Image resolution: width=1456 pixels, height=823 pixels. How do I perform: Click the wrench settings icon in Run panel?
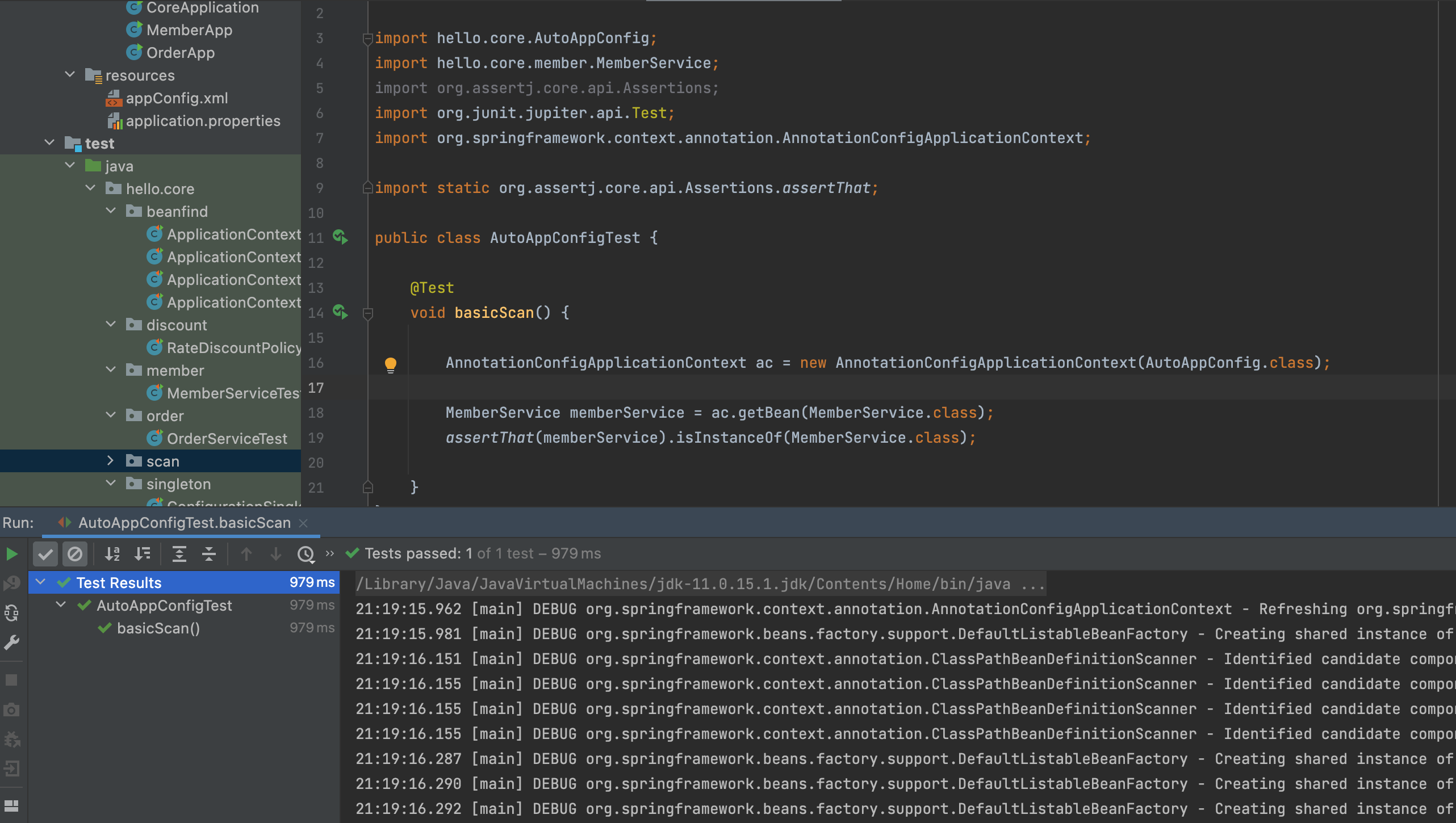11,643
